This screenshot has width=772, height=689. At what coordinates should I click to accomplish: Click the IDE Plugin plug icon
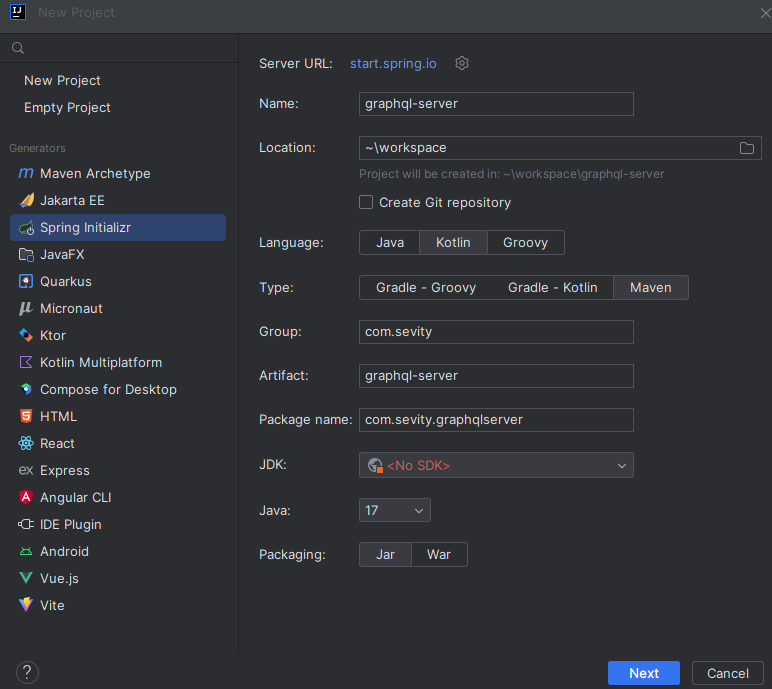[26, 524]
